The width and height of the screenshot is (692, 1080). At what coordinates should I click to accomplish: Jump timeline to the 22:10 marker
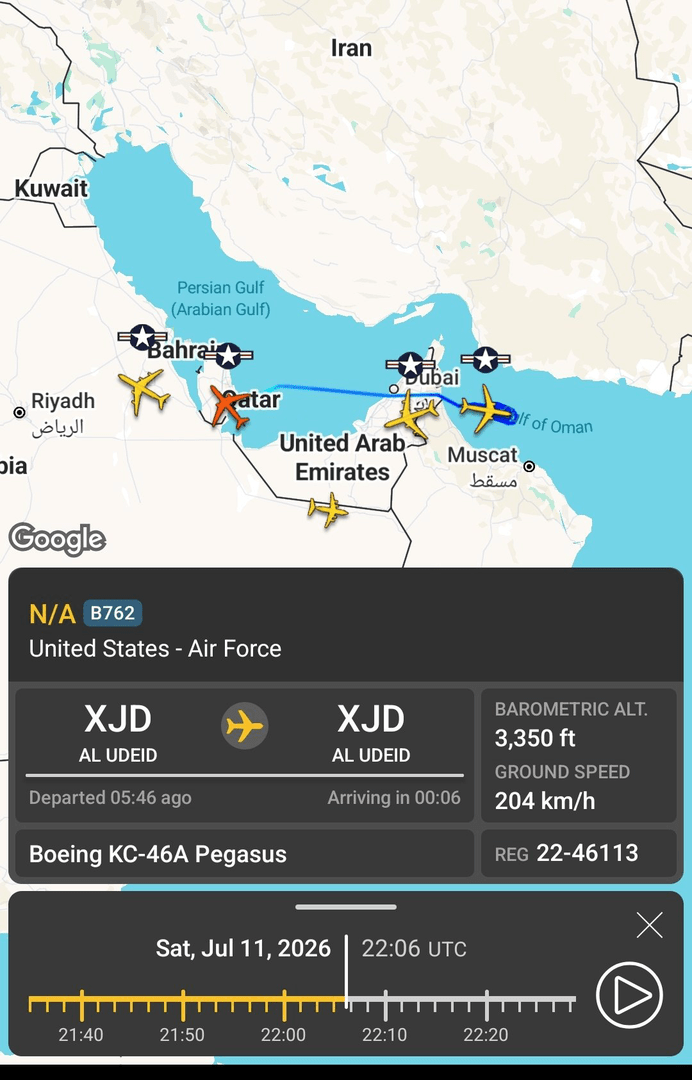(x=385, y=1006)
